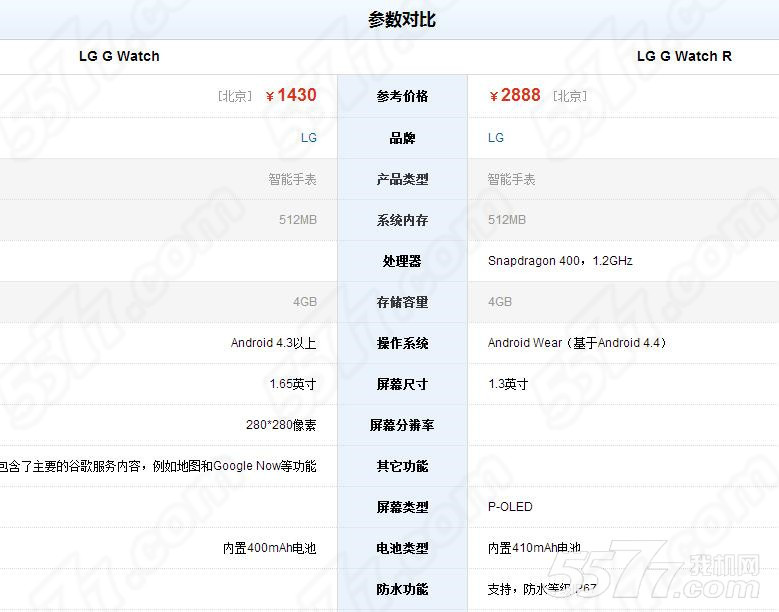This screenshot has width=779, height=612.
Task: Click the [北京] label beside ¥1430
Action: point(235,96)
